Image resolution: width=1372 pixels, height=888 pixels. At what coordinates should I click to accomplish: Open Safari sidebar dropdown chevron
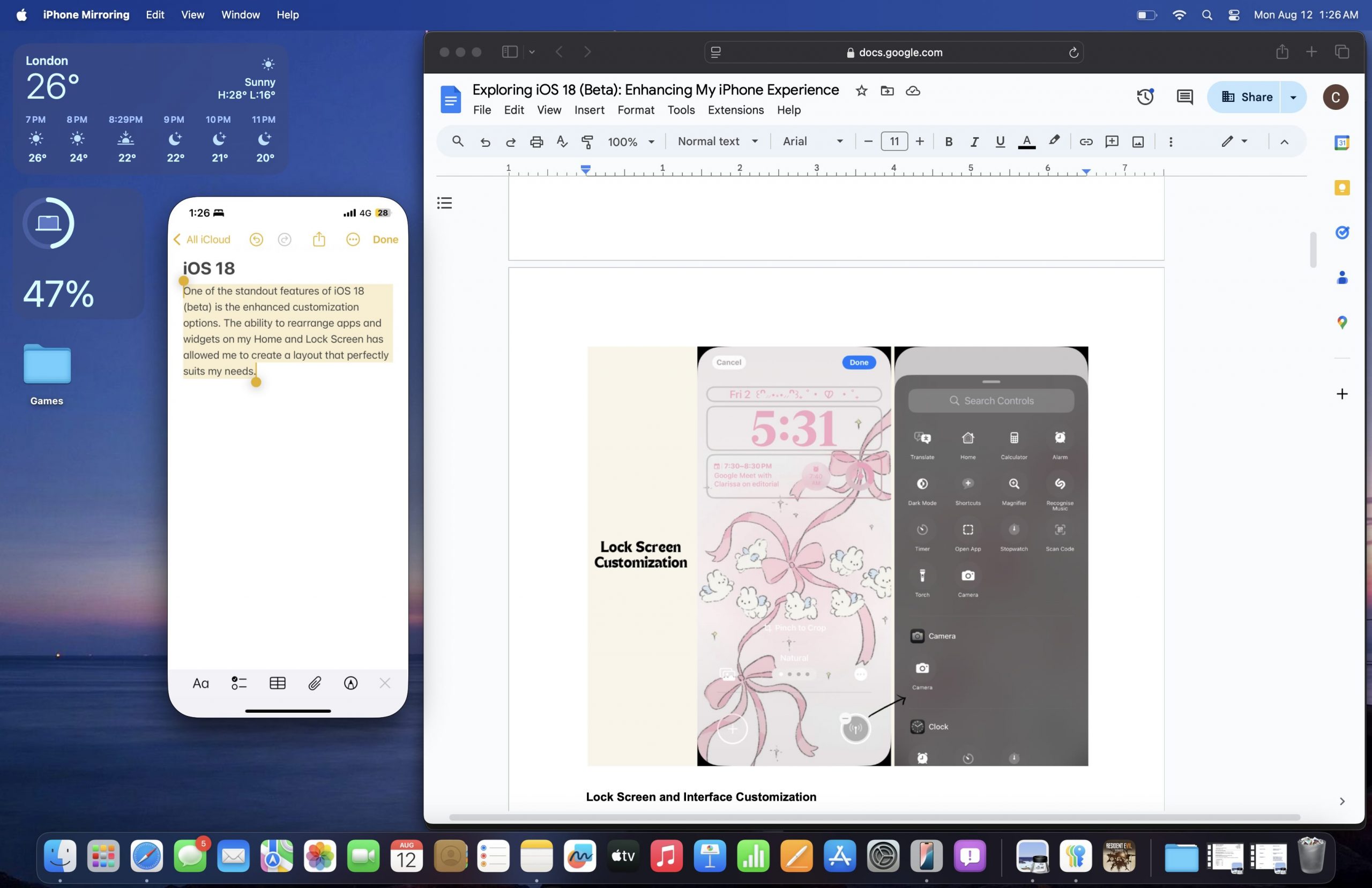pyautogui.click(x=532, y=52)
